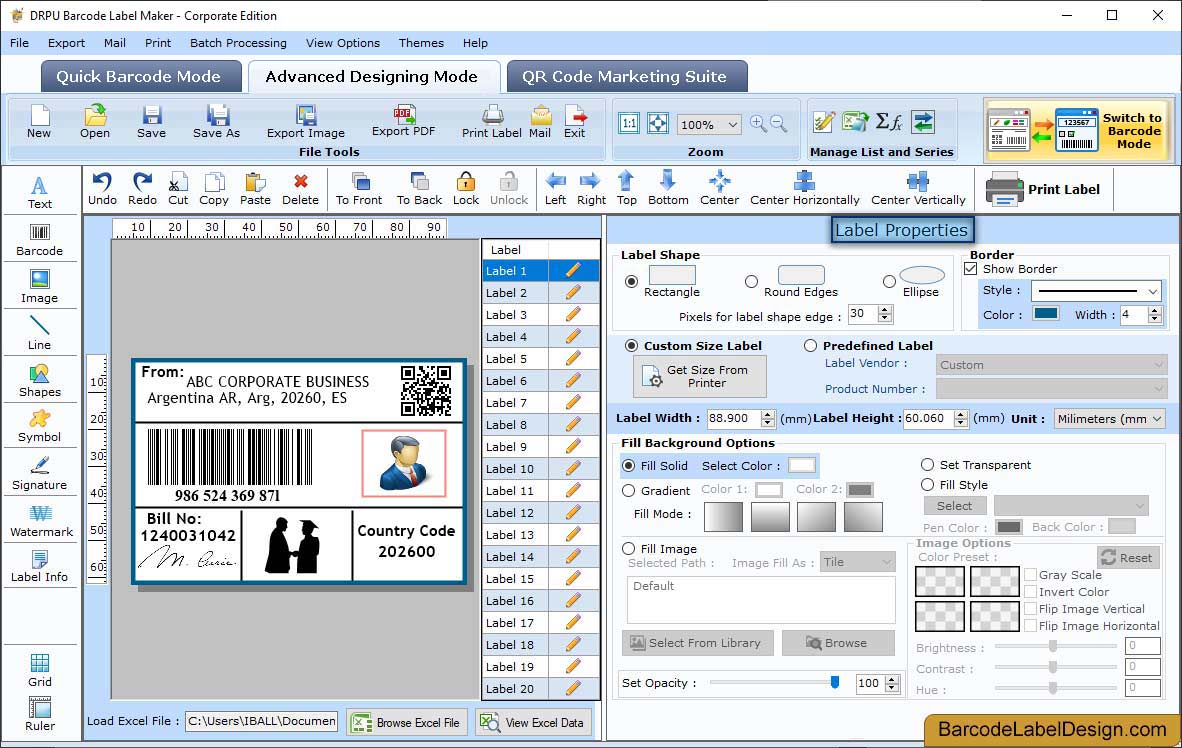This screenshot has width=1182, height=748.
Task: Open the File menu
Action: point(20,43)
